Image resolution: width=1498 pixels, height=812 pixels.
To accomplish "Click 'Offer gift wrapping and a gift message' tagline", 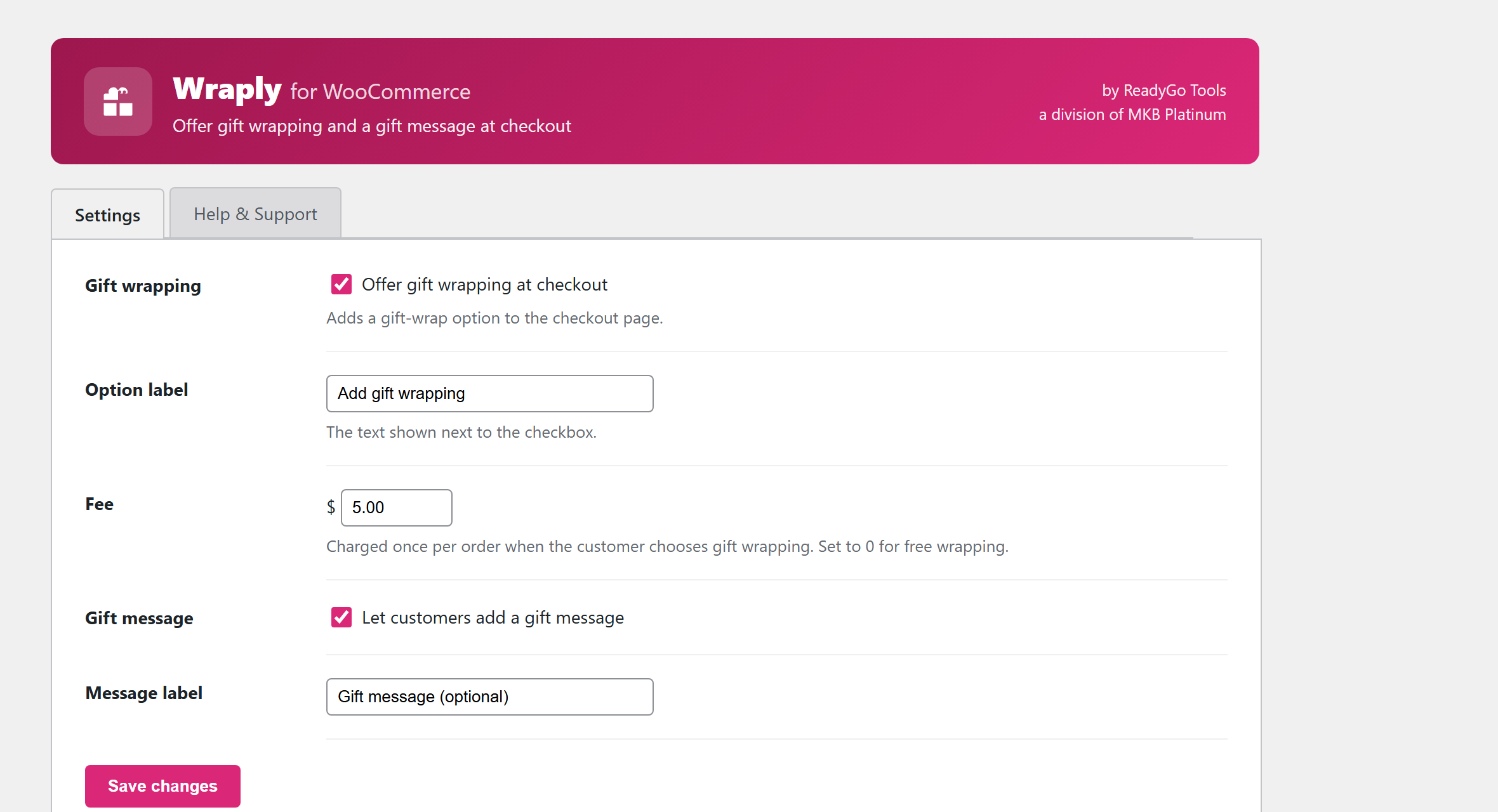I will tap(372, 126).
